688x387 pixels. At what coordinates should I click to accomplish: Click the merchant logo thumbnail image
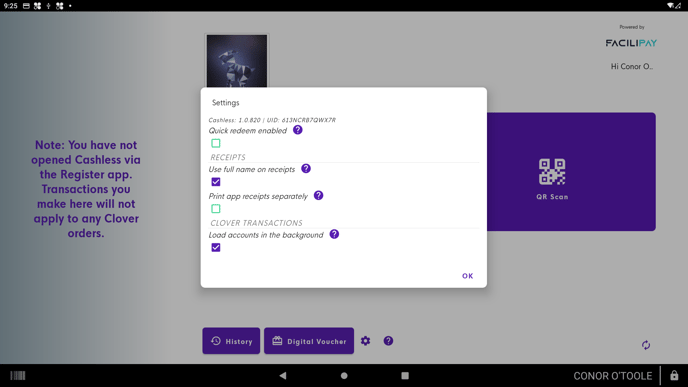237,61
